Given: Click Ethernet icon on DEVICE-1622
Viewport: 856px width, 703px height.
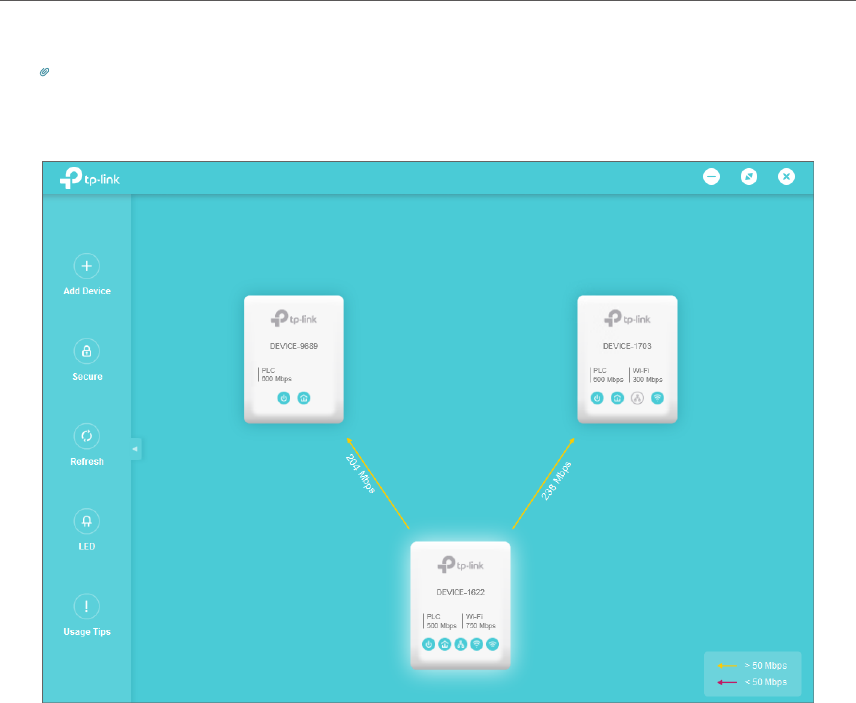Looking at the screenshot, I should [x=461, y=645].
